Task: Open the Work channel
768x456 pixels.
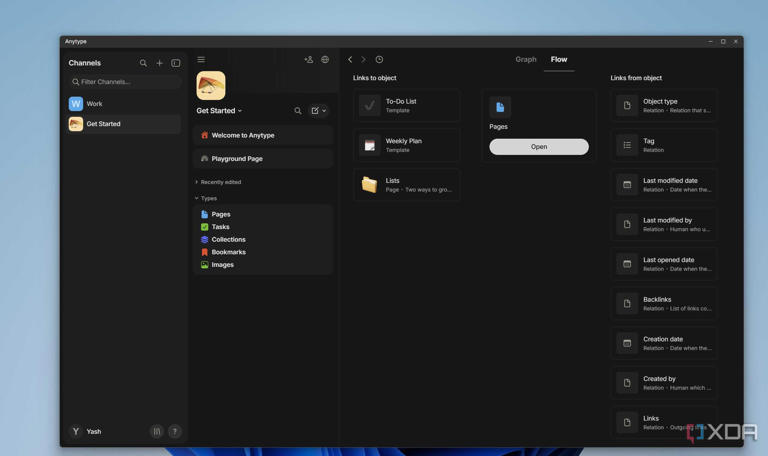Action: [124, 103]
